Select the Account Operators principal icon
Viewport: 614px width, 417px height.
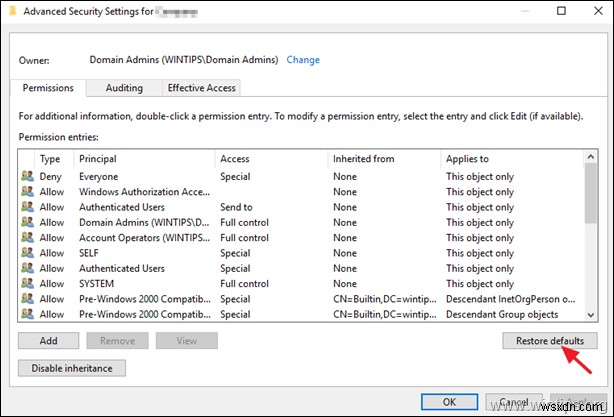click(x=27, y=238)
